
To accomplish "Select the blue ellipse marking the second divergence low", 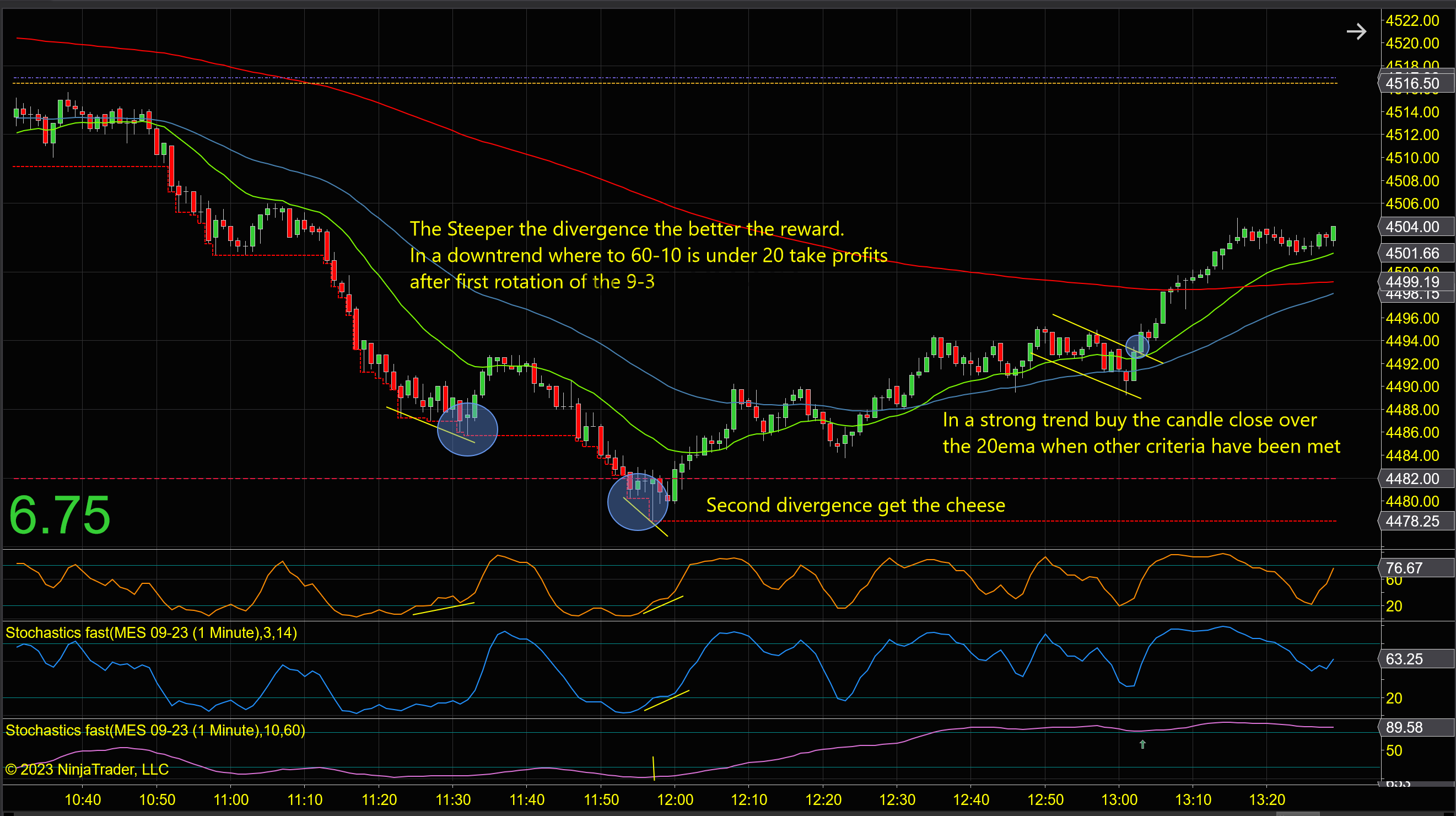I will [x=638, y=502].
